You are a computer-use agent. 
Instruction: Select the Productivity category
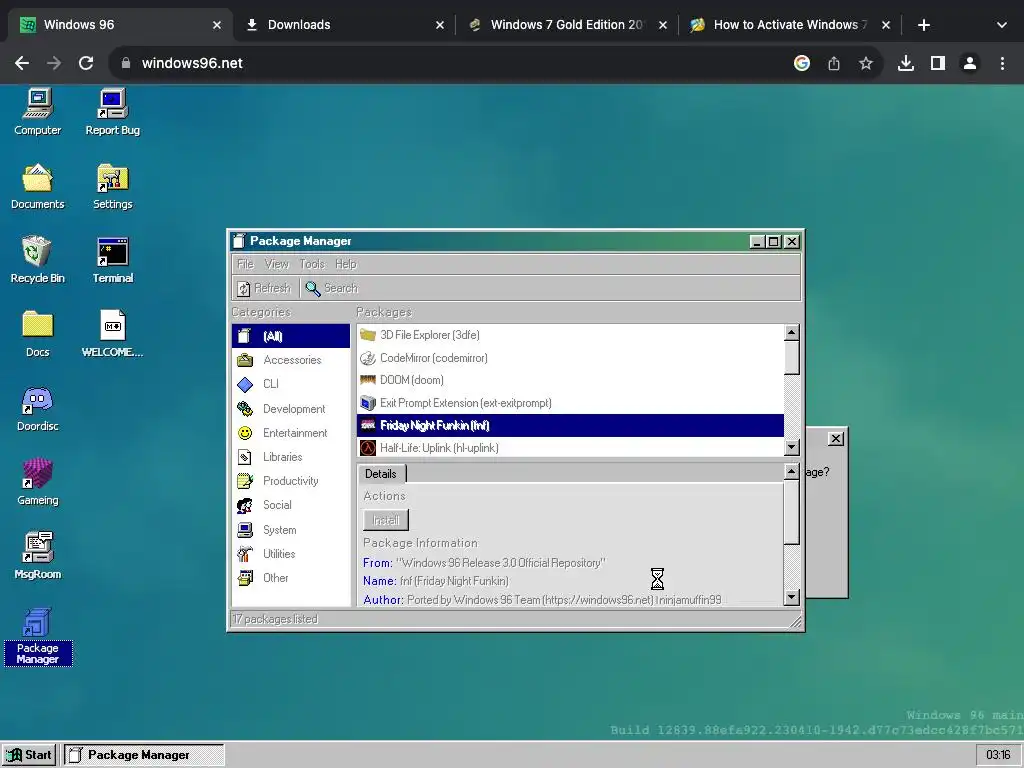click(x=291, y=481)
